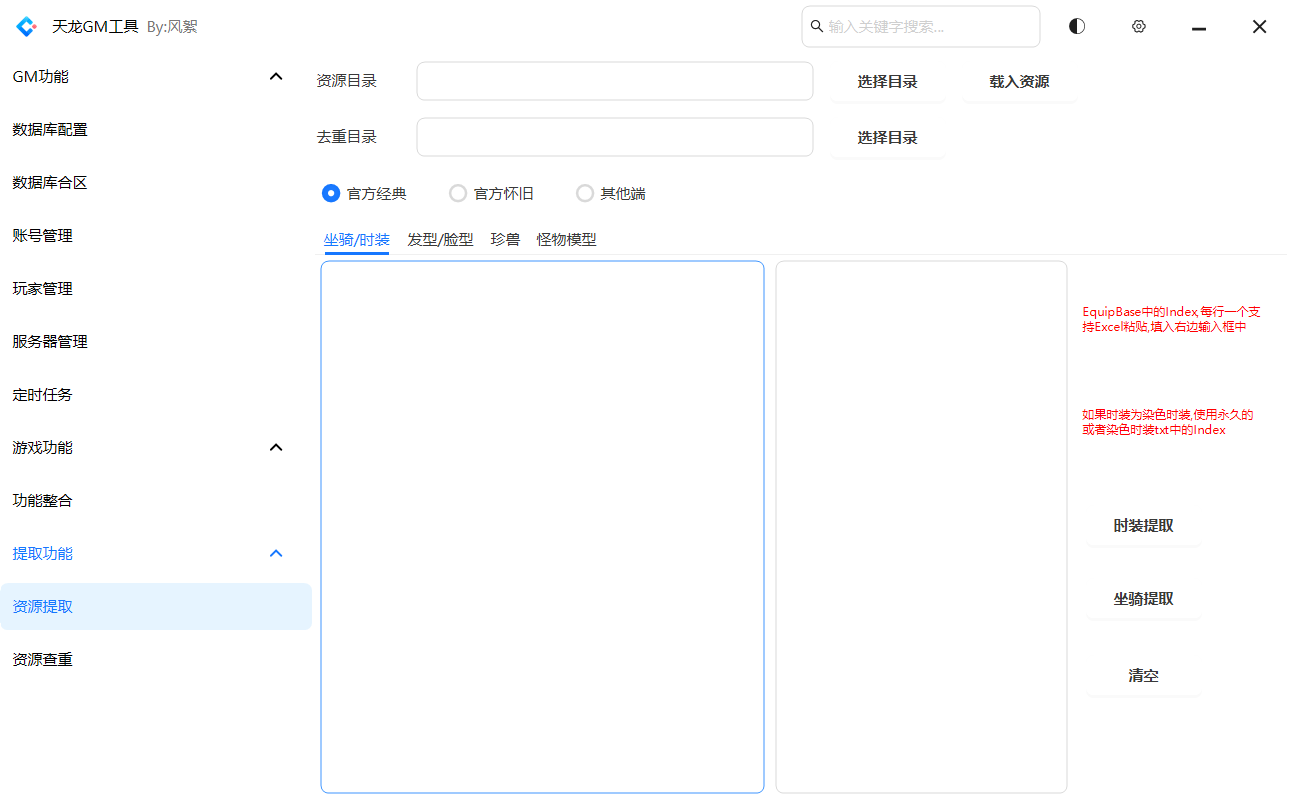This screenshot has height=802, width=1290.
Task: Open 数据库配置 in the sidebar
Action: (x=50, y=130)
